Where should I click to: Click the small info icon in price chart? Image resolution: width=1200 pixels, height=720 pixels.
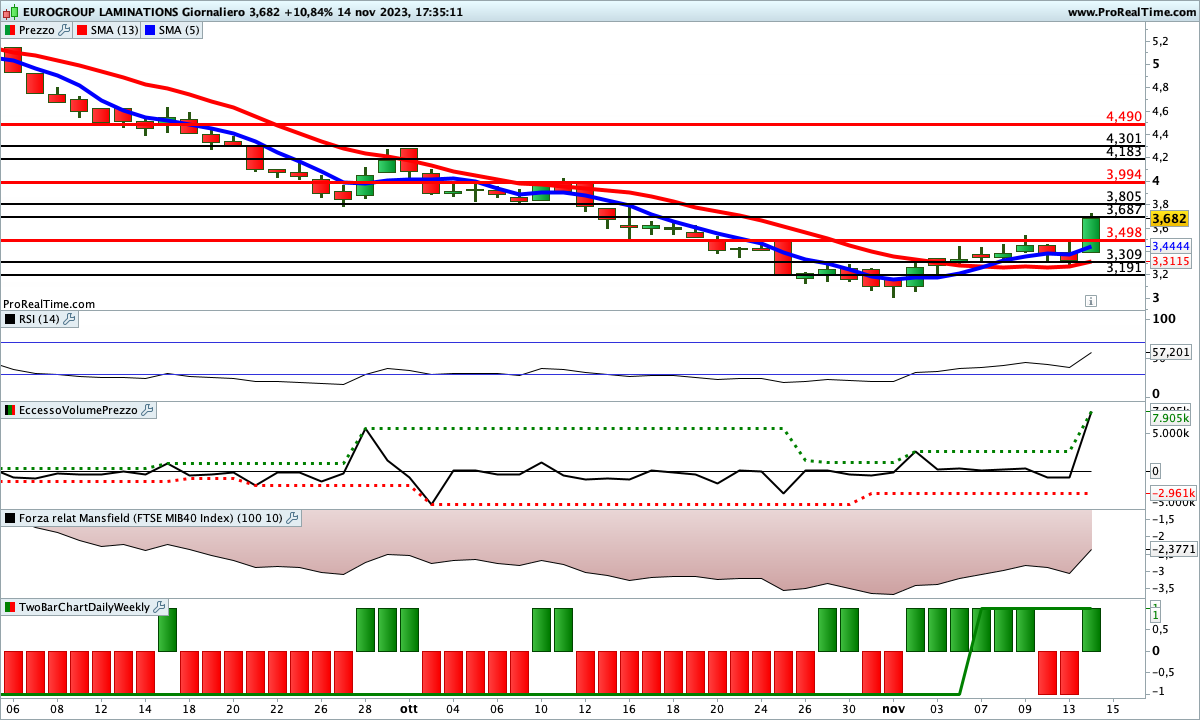pos(1091,299)
